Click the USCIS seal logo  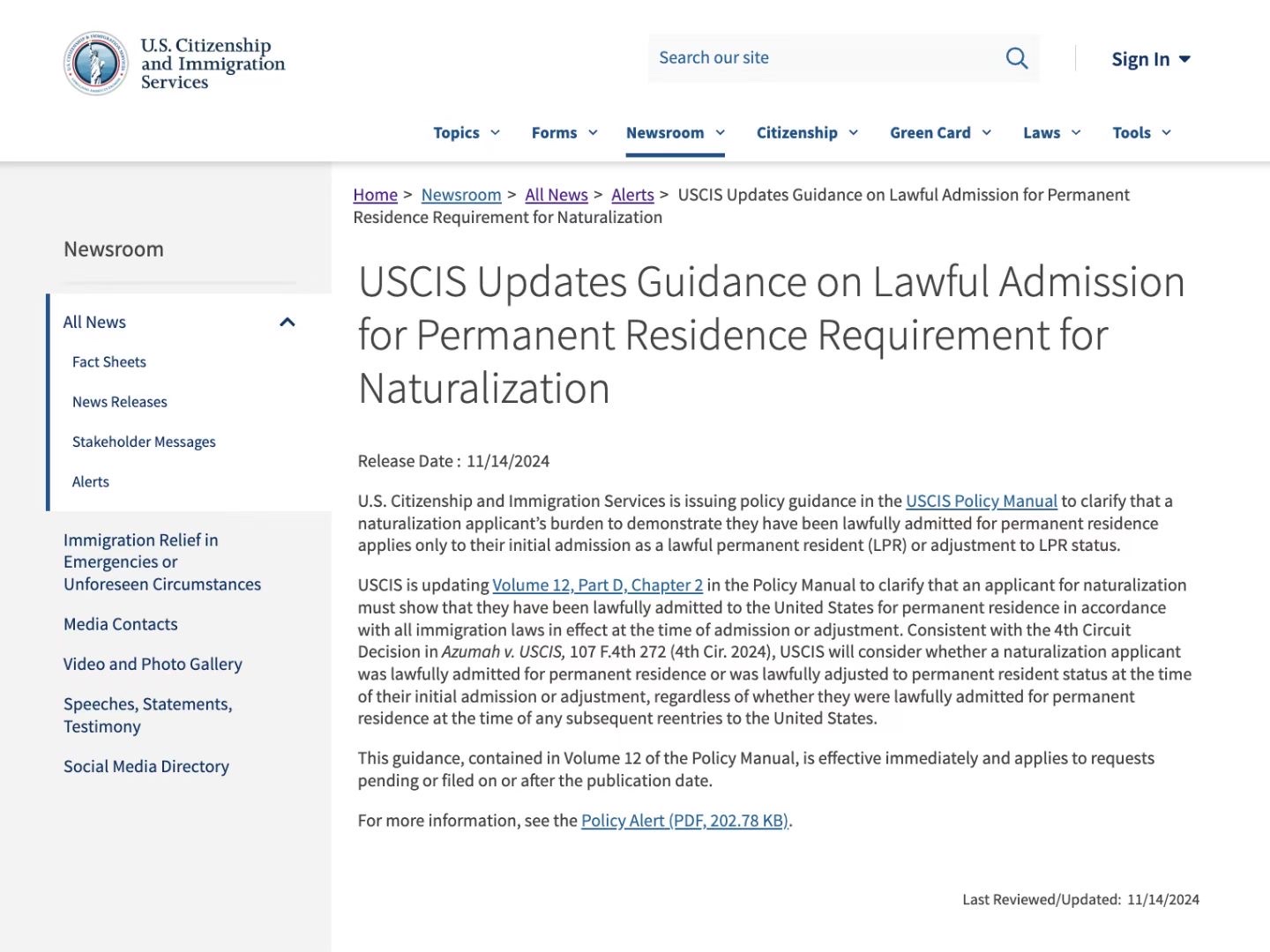click(96, 63)
